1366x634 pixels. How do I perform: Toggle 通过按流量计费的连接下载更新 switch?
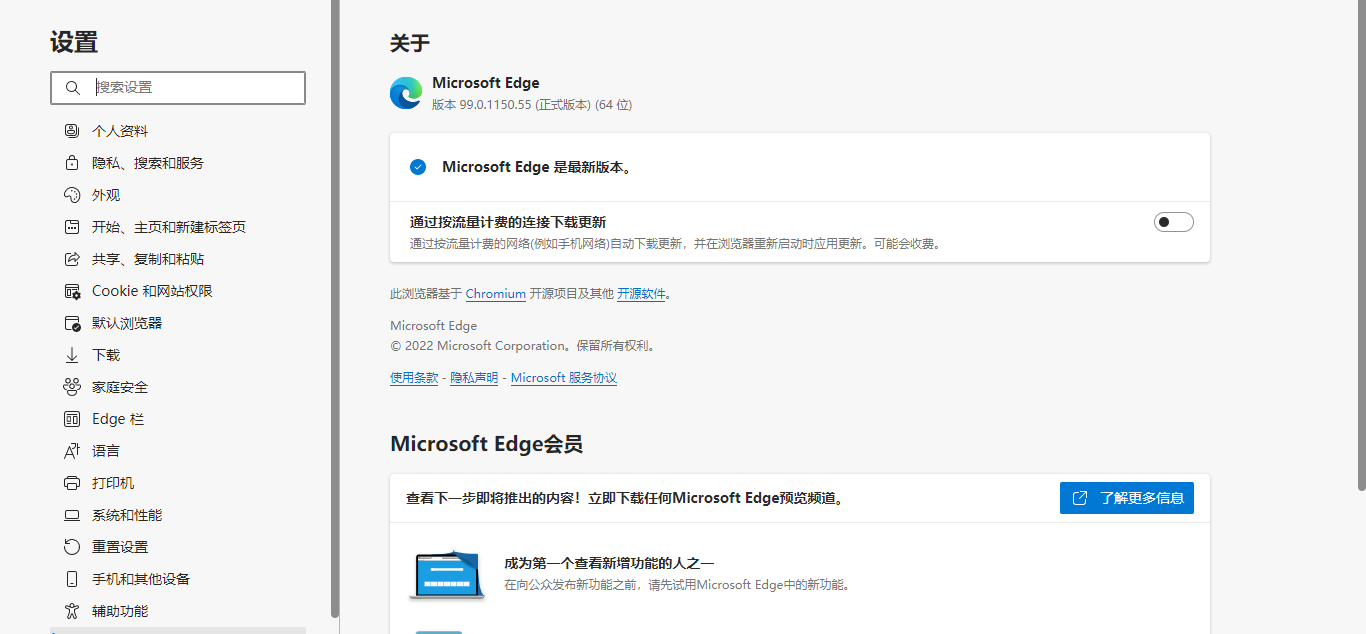tap(1174, 222)
